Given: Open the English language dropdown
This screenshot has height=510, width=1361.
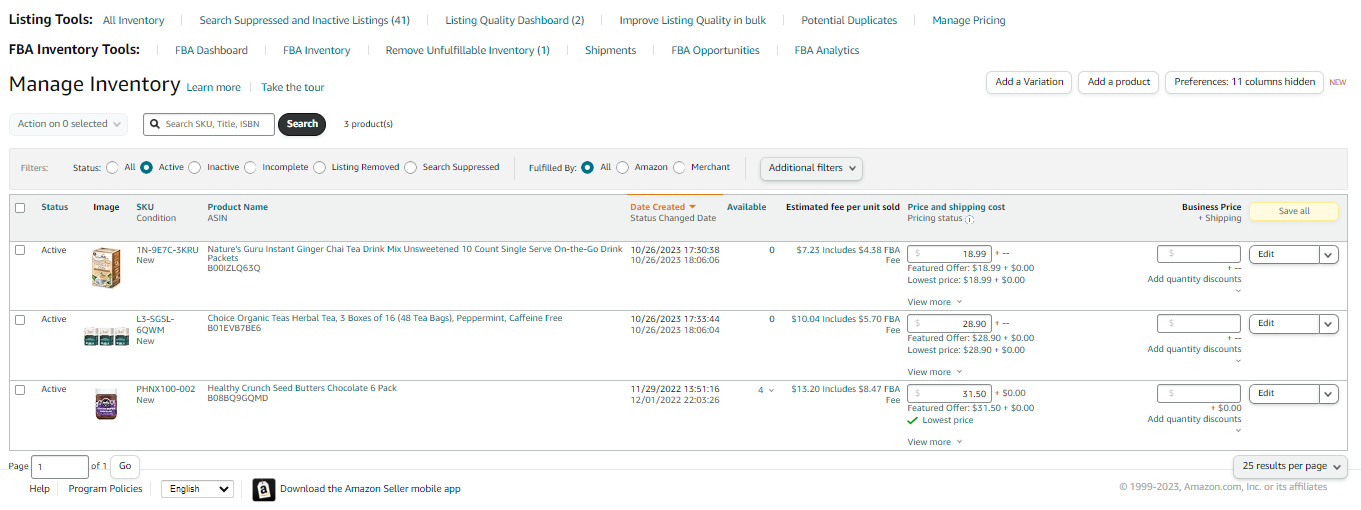Looking at the screenshot, I should pos(197,489).
